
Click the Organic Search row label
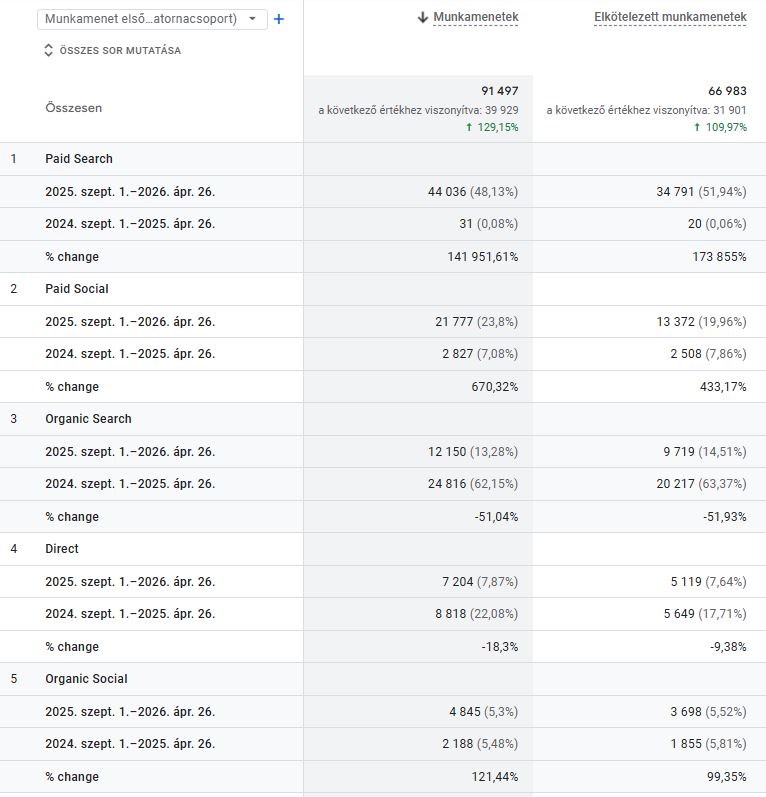click(x=88, y=419)
